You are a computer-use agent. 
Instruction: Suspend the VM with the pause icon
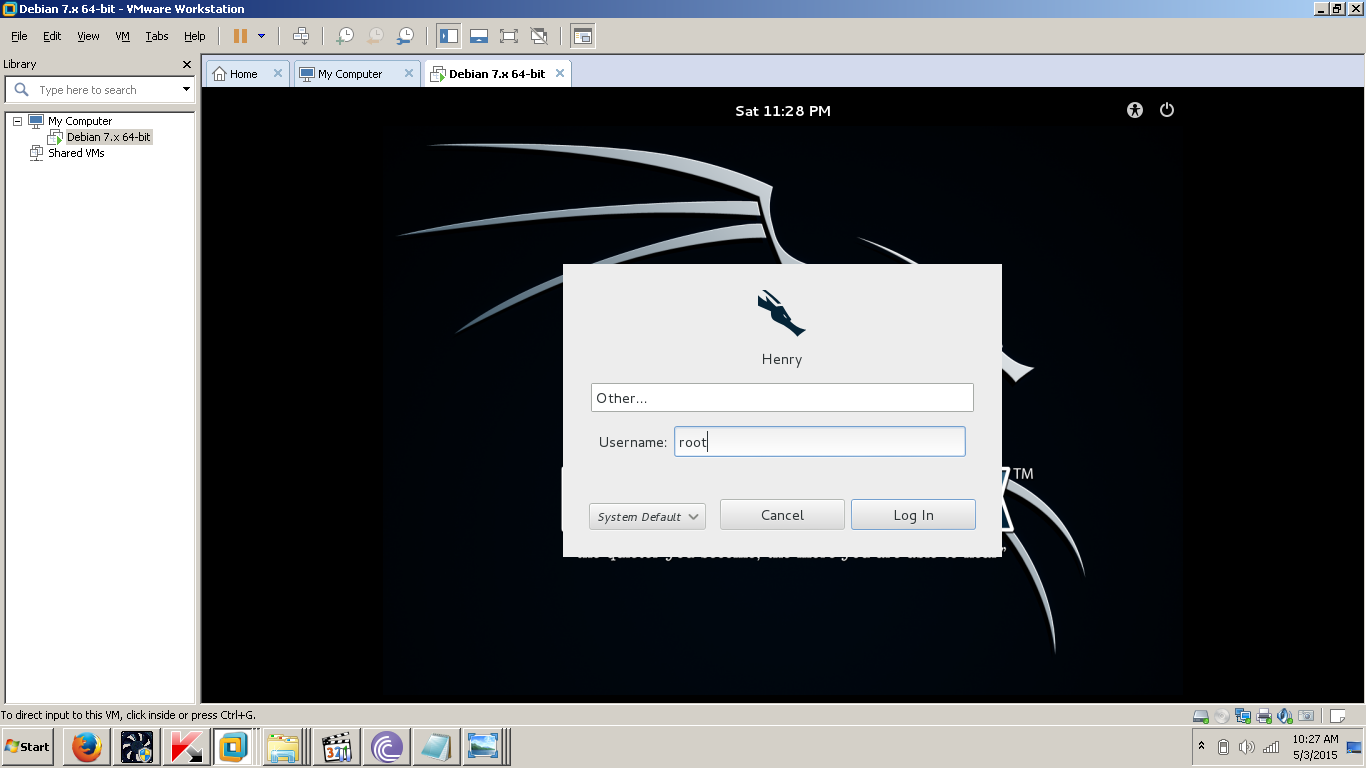click(240, 36)
